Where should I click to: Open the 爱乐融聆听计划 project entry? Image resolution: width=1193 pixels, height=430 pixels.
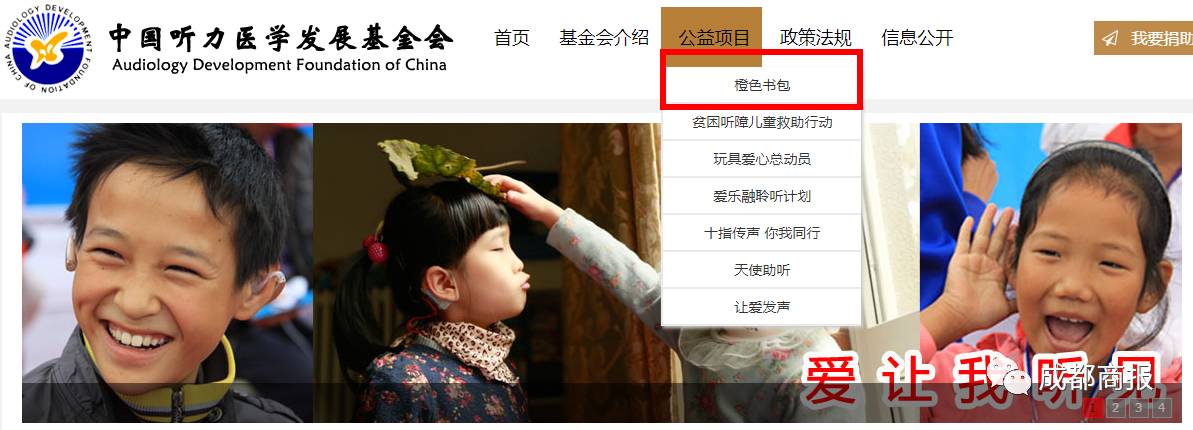coord(762,196)
